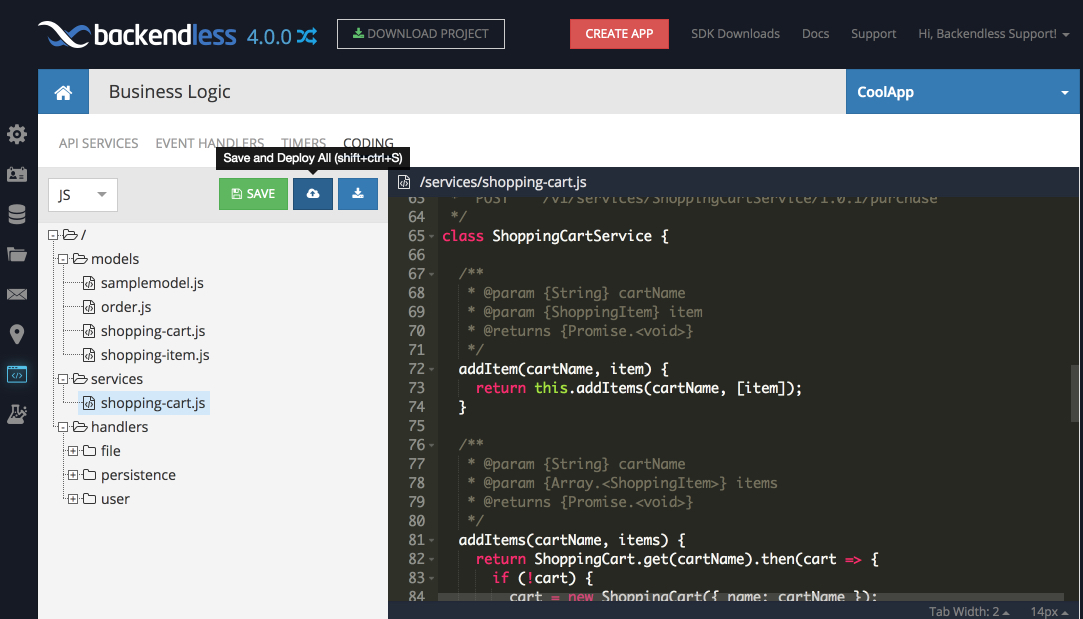Open the Hi, Backendless Support user menu
1083x619 pixels.
993,34
